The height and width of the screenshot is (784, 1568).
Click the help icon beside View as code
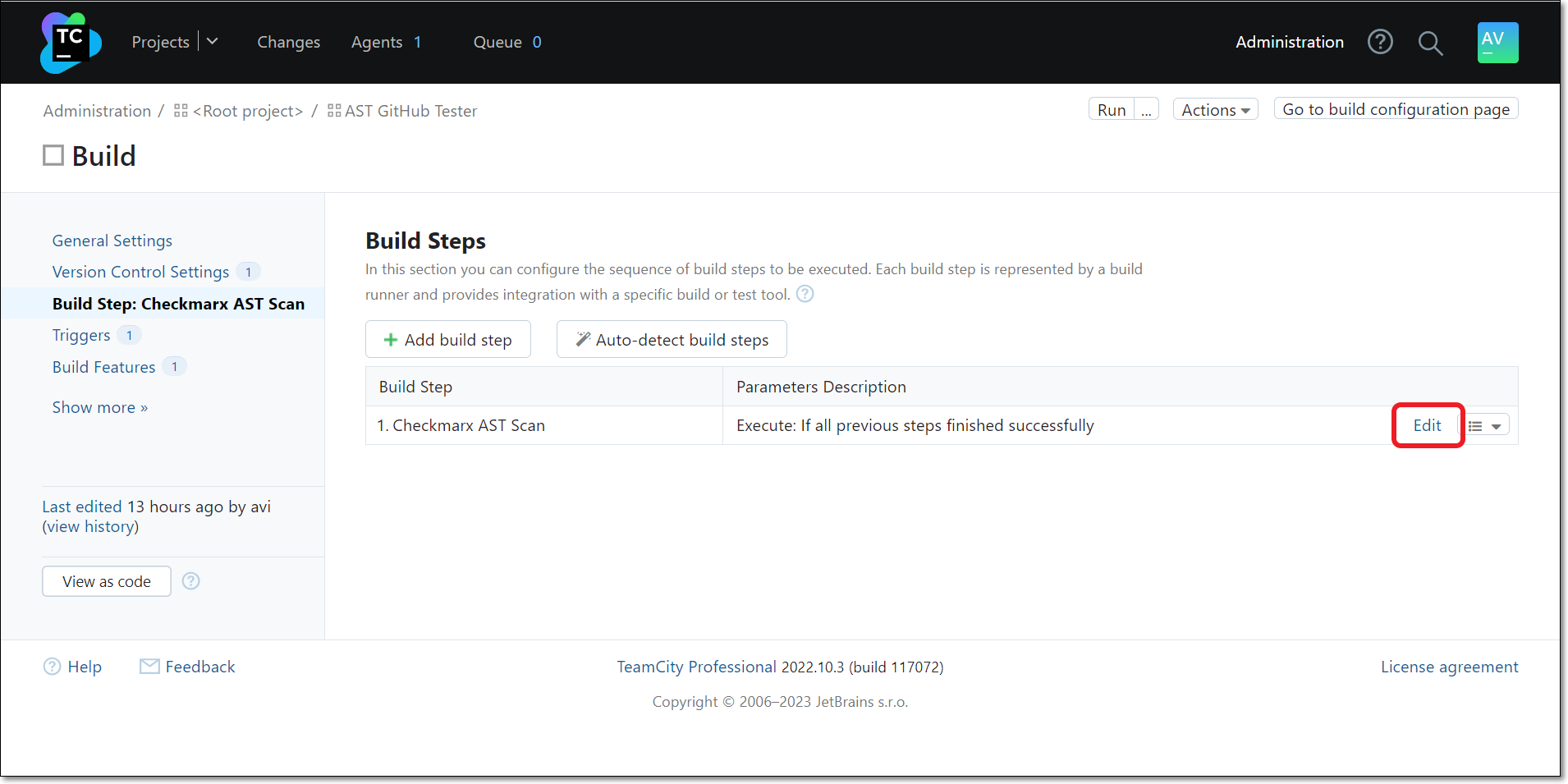[x=191, y=581]
